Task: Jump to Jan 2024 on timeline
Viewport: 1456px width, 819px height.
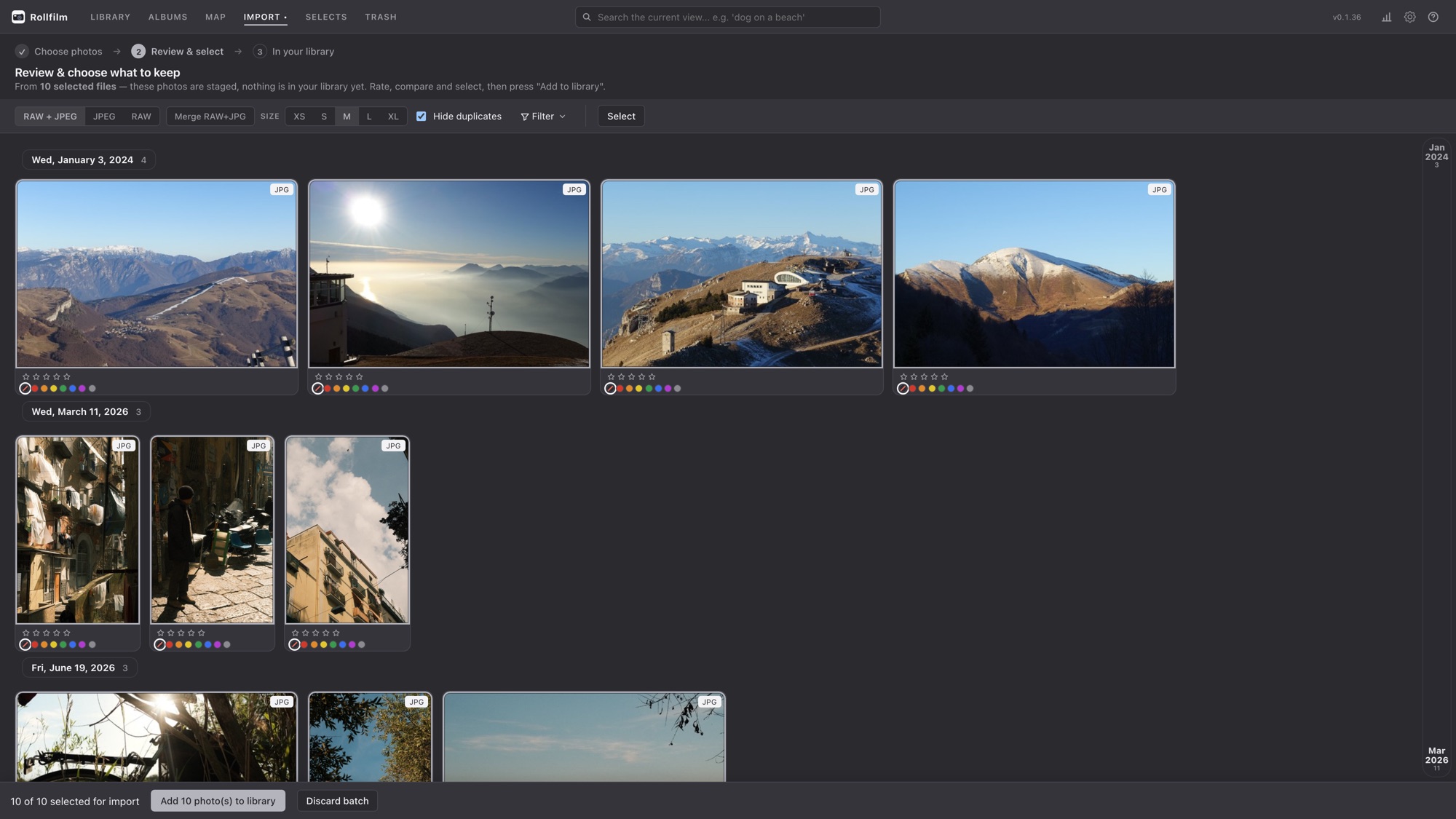Action: tap(1436, 155)
